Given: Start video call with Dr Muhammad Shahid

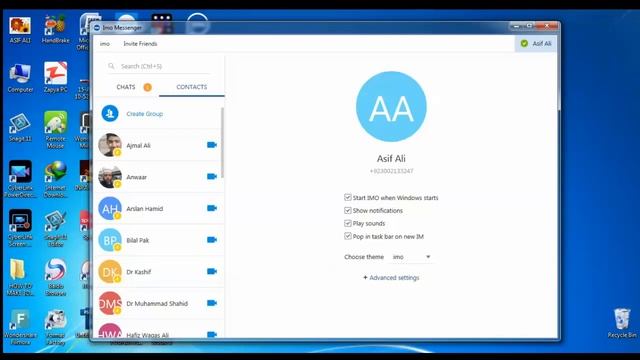Looking at the screenshot, I should 211,303.
